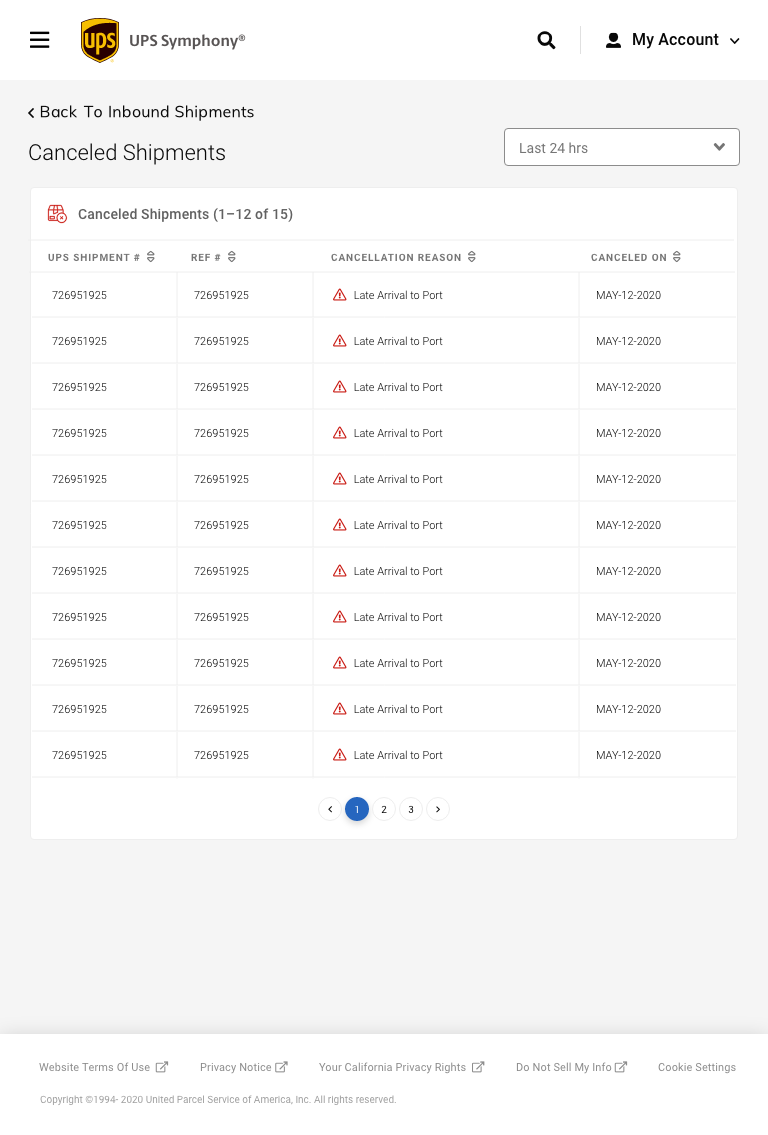Select page 2 in pagination
The image size is (768, 1135).
(x=384, y=809)
